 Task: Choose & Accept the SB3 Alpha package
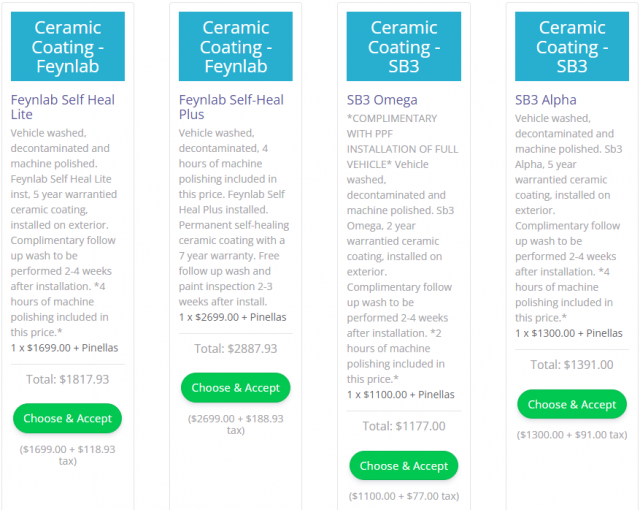572,404
